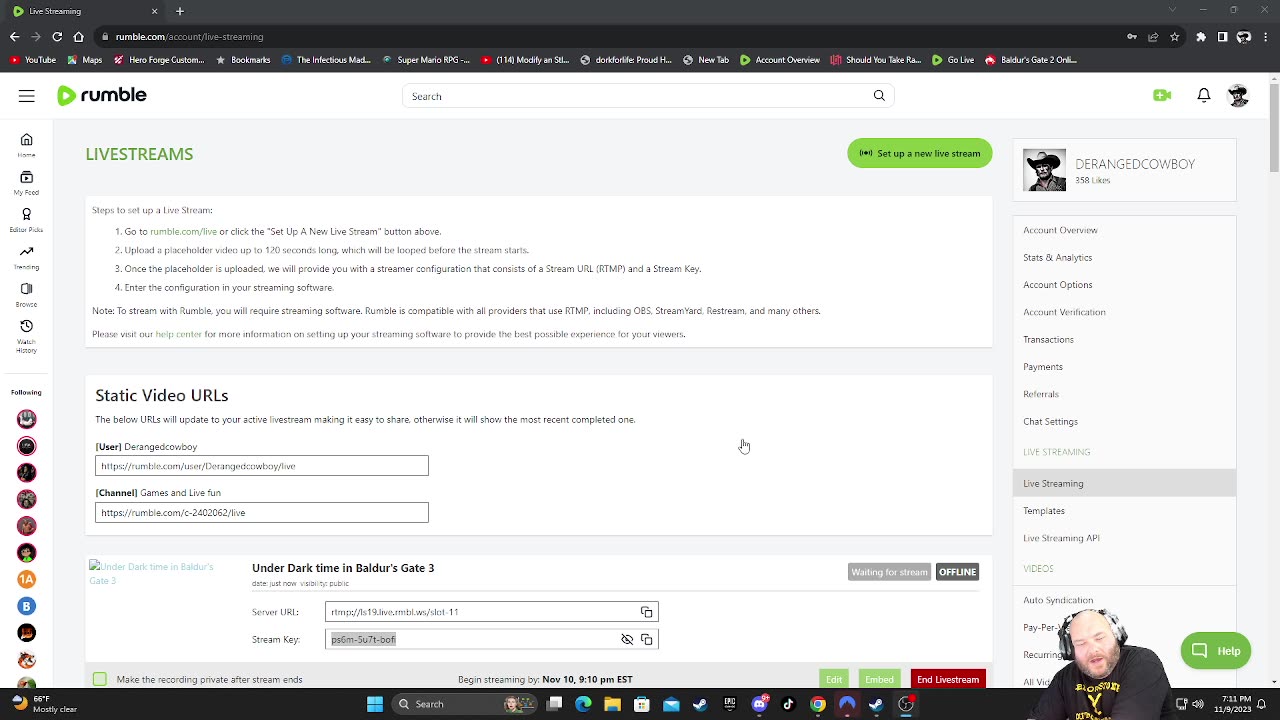Click the page vertical scrollbar
Image resolution: width=1280 pixels, height=720 pixels.
pyautogui.click(x=1273, y=130)
